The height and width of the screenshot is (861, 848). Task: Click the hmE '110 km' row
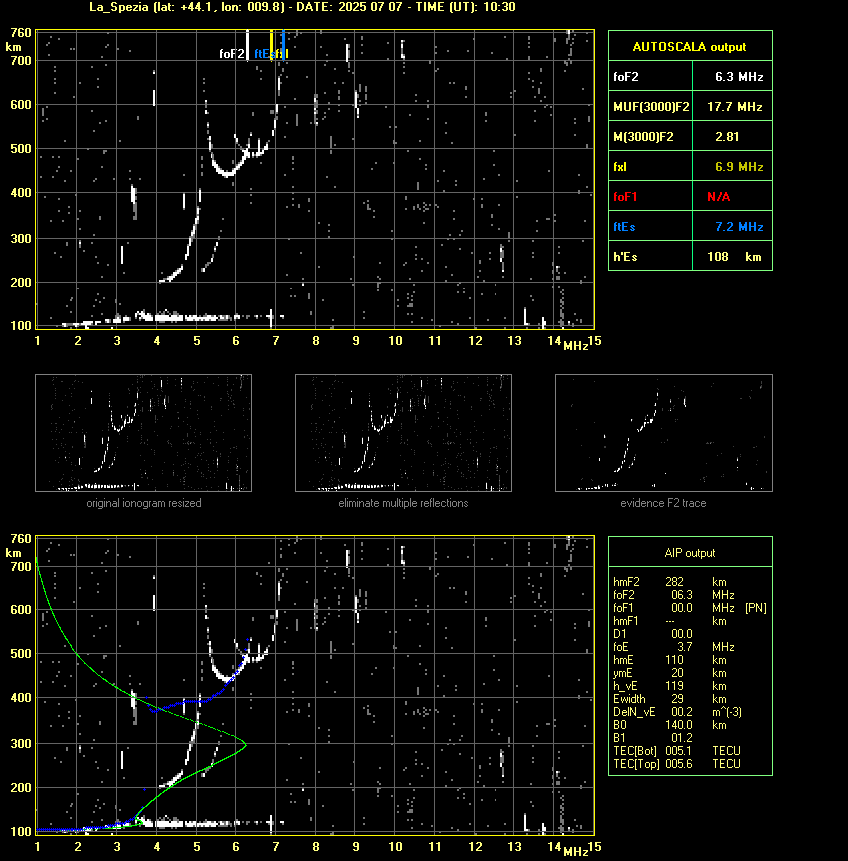tap(670, 660)
